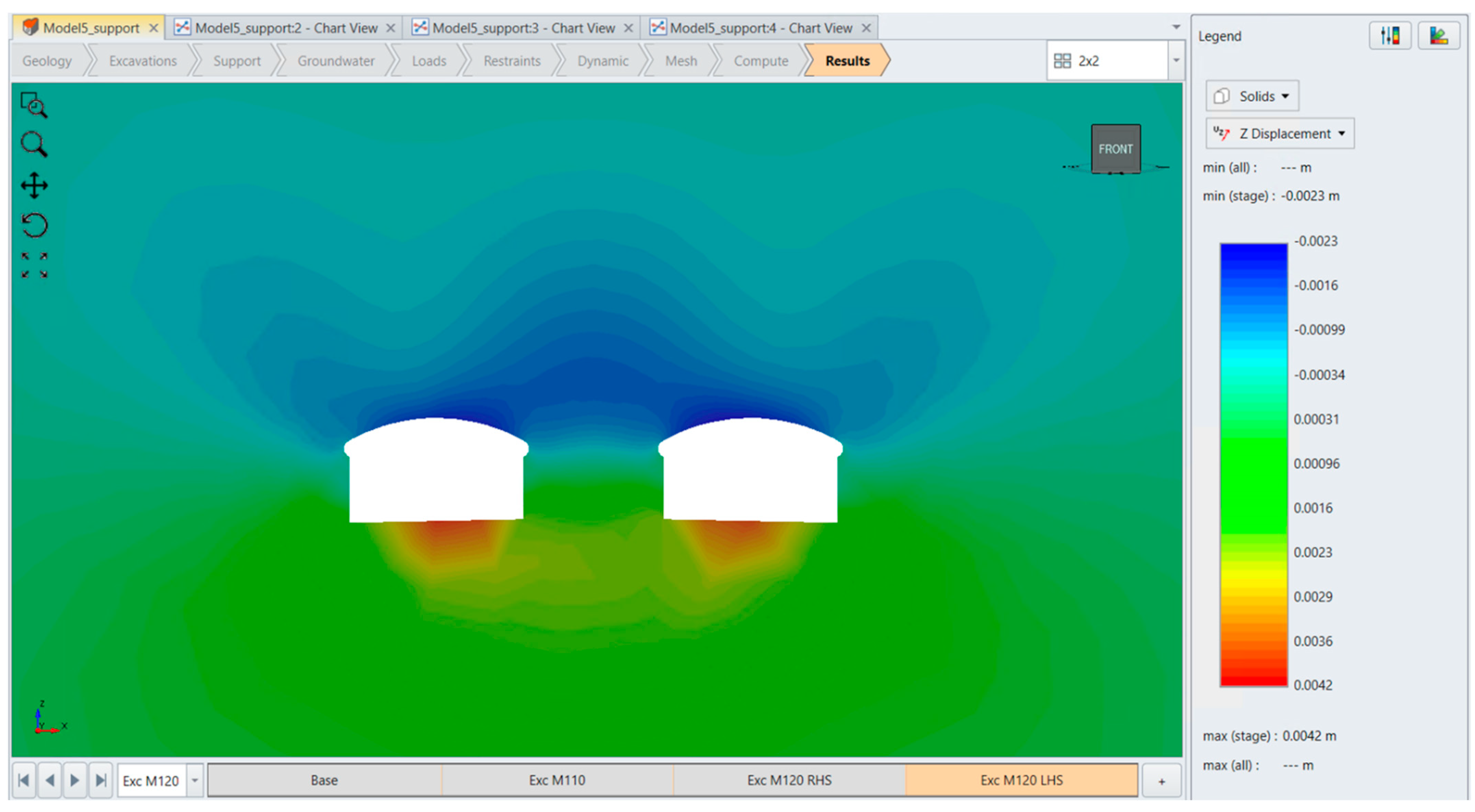Add a new stage with plus button

point(1161,781)
